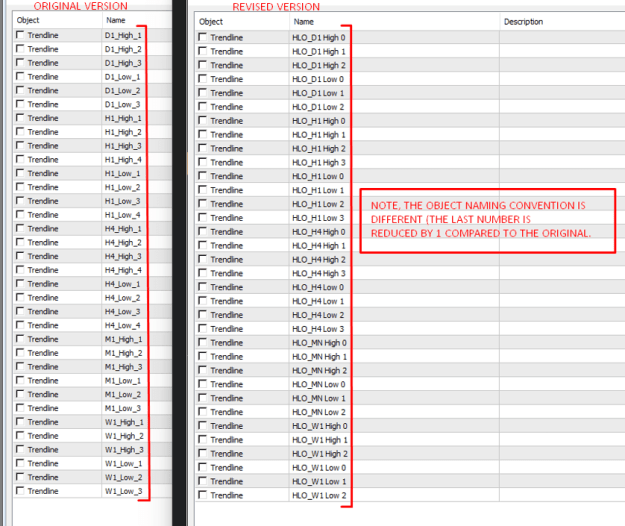625x526 pixels.
Task: Tick the H1_High_4 trendline checkbox
Action: pyautogui.click(x=20, y=159)
